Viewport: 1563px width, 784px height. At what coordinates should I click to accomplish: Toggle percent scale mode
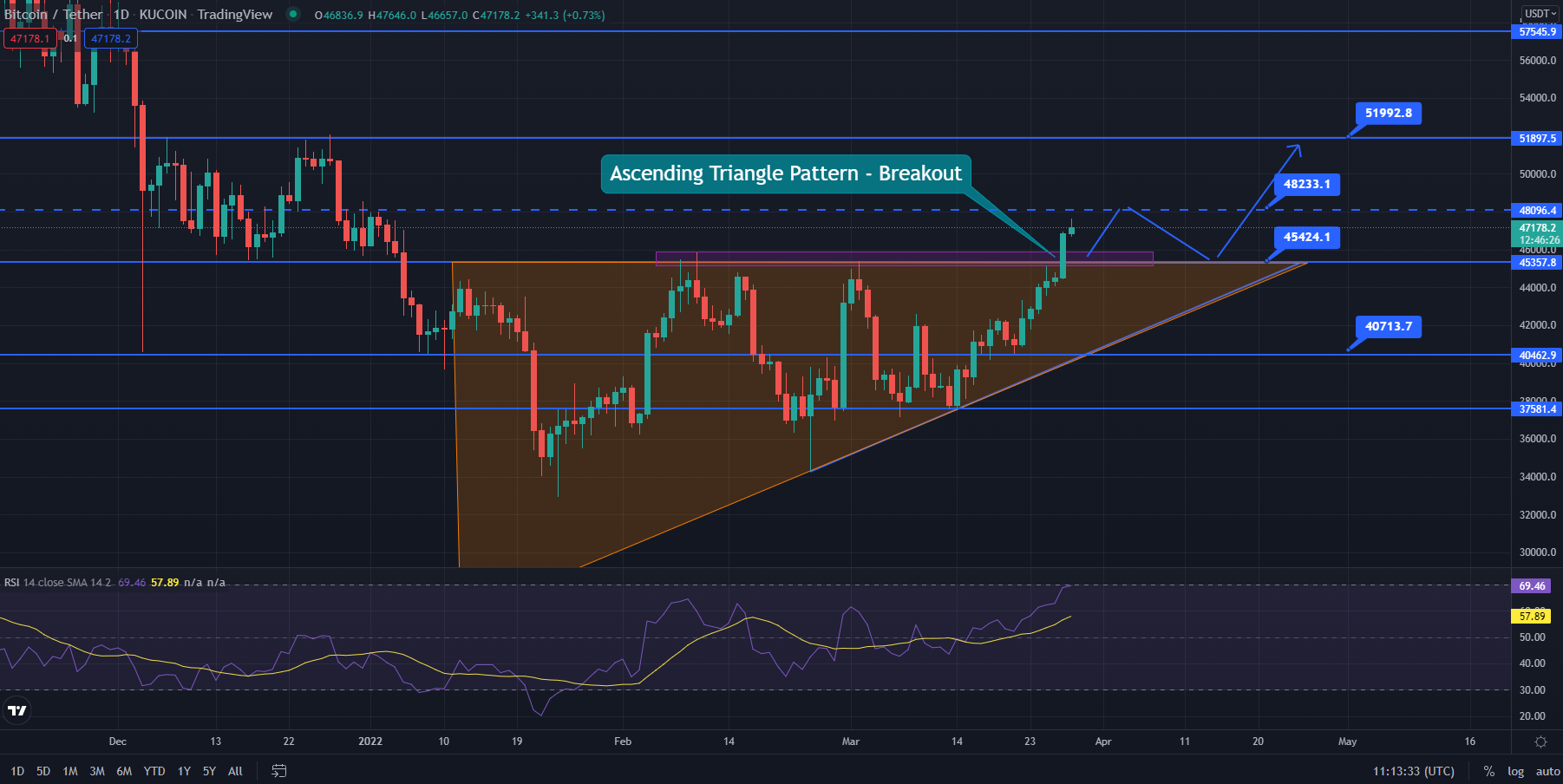(x=1488, y=771)
